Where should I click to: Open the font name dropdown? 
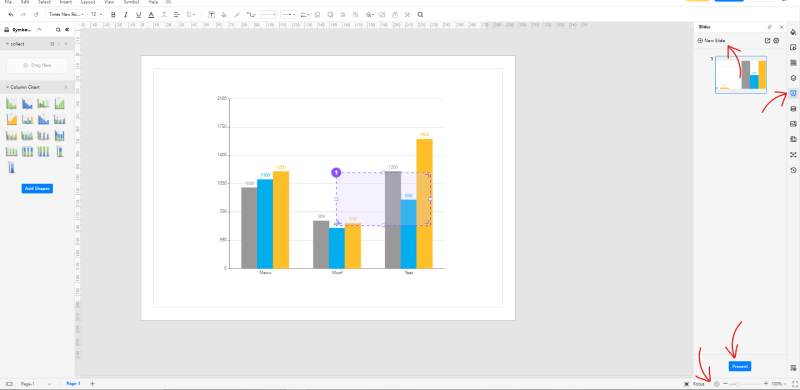tap(66, 15)
